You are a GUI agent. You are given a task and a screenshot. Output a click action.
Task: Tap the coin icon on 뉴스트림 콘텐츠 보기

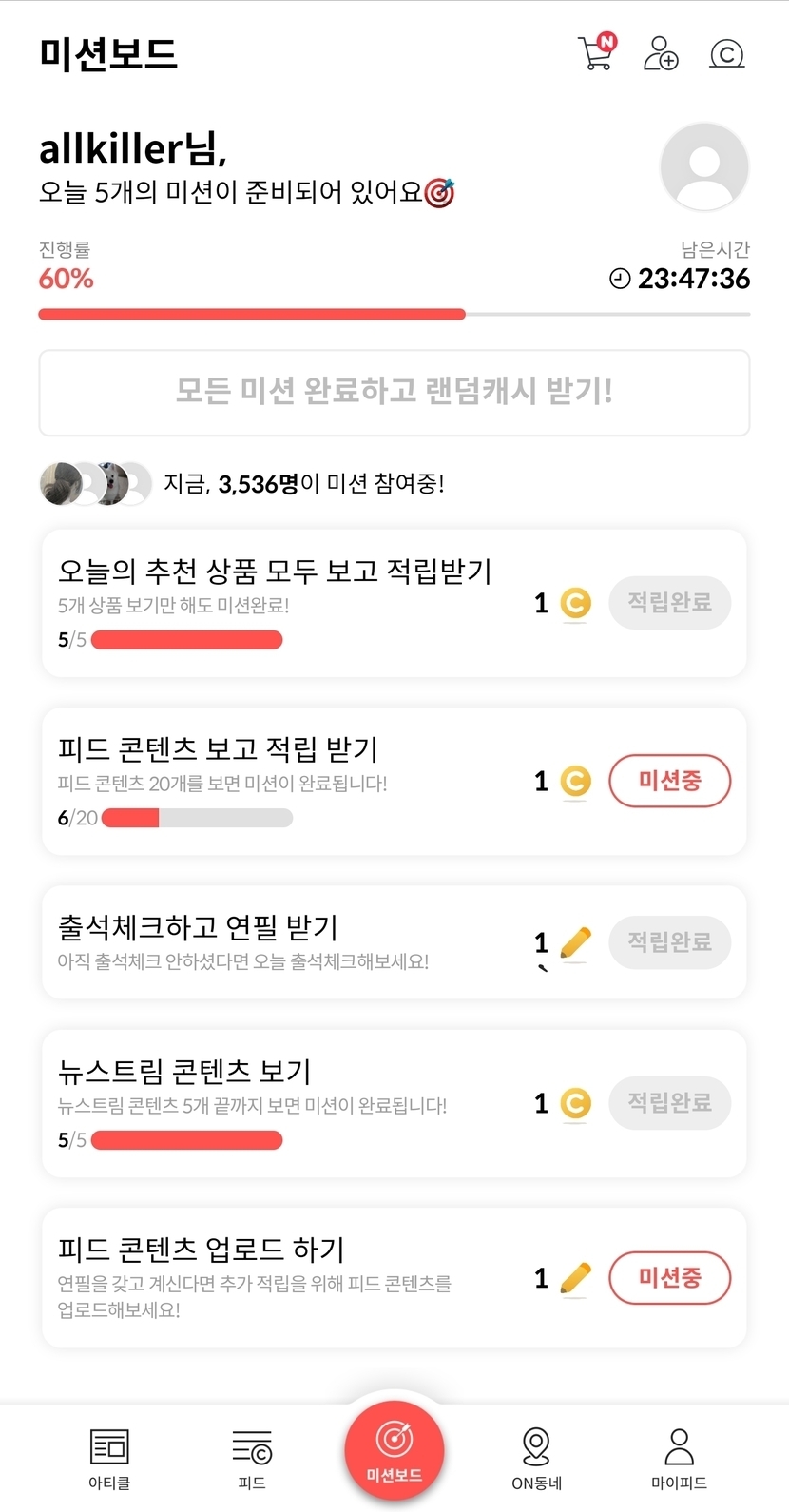click(x=575, y=1103)
